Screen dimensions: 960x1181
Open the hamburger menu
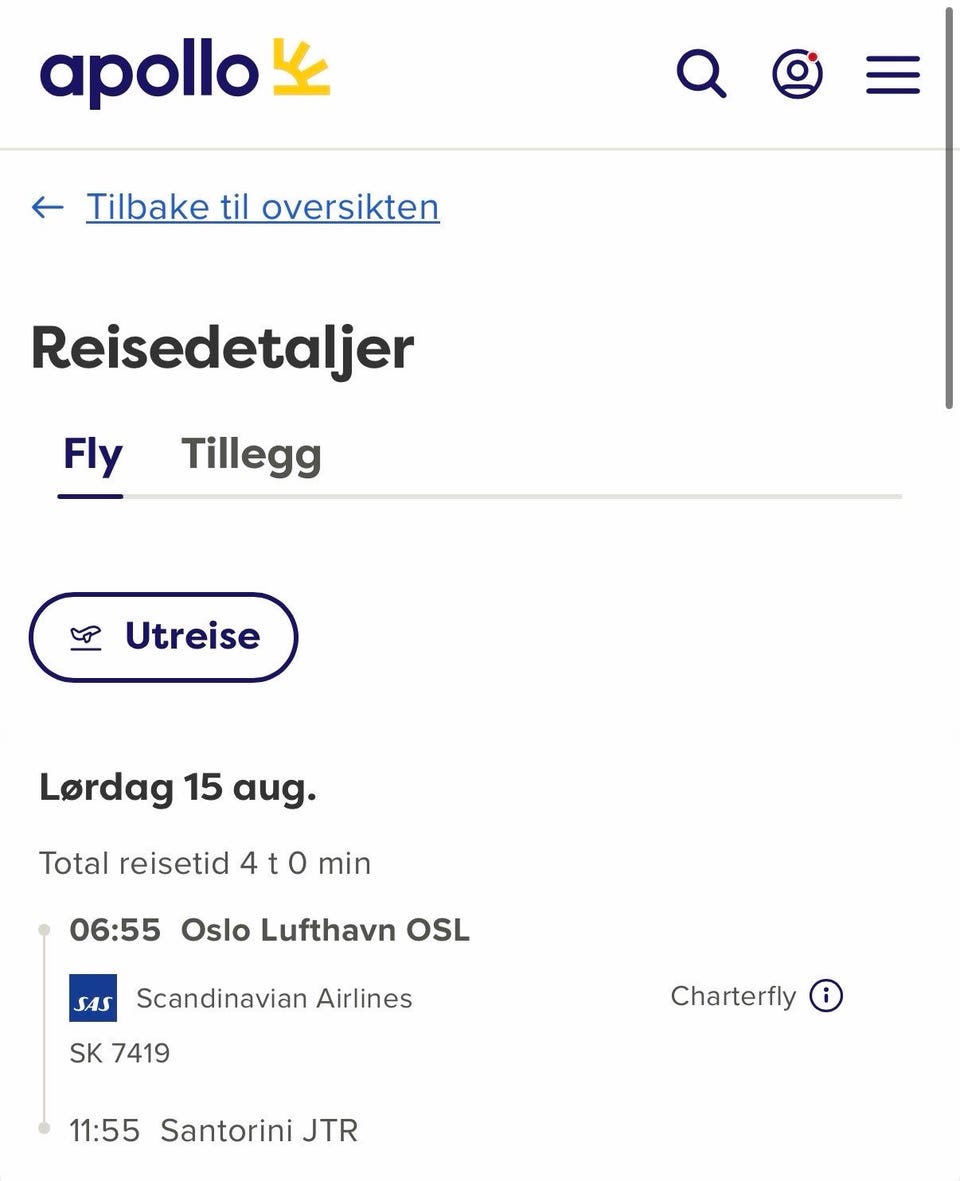893,75
